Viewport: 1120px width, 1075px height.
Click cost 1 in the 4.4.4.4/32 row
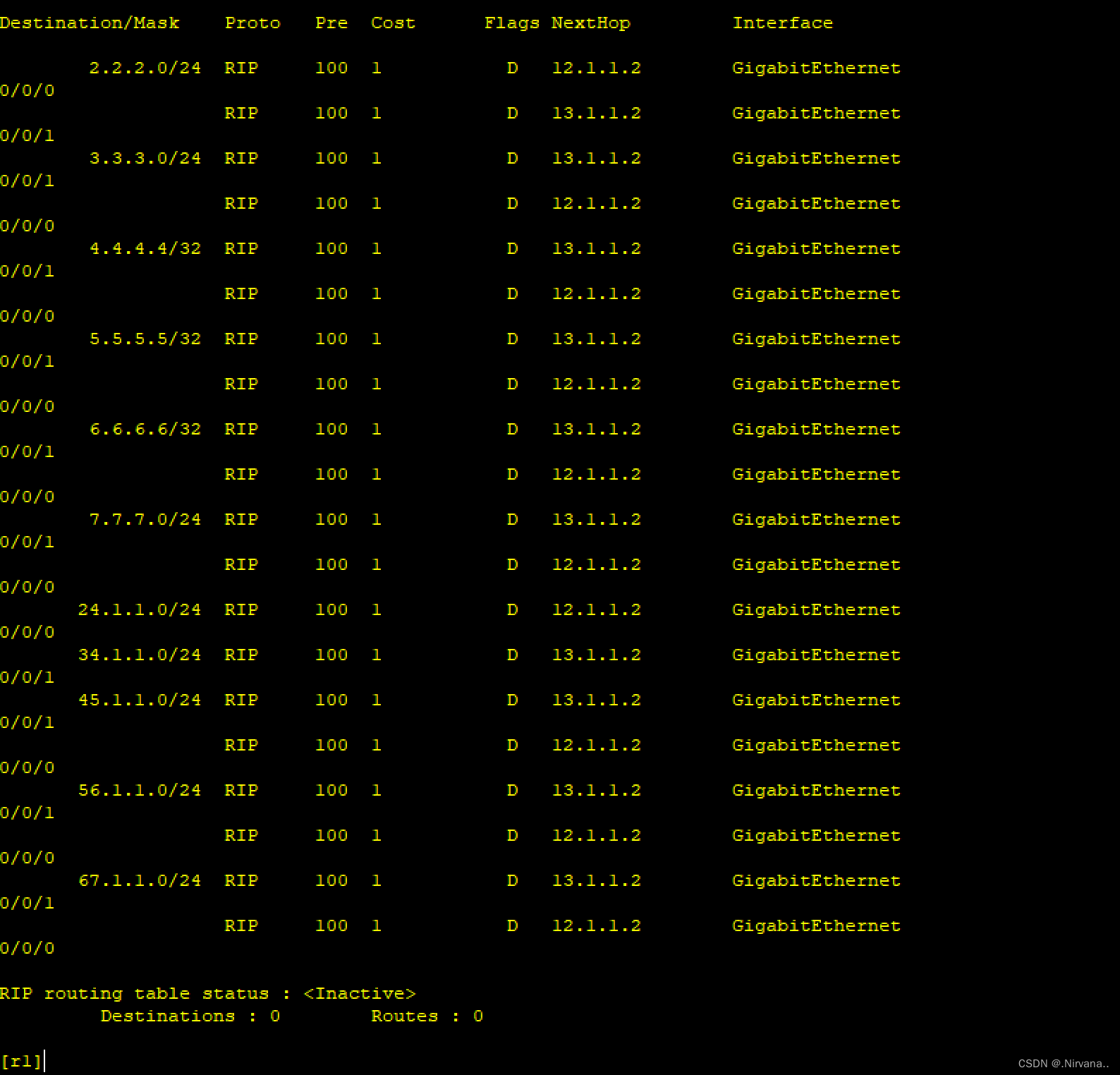[x=377, y=249]
